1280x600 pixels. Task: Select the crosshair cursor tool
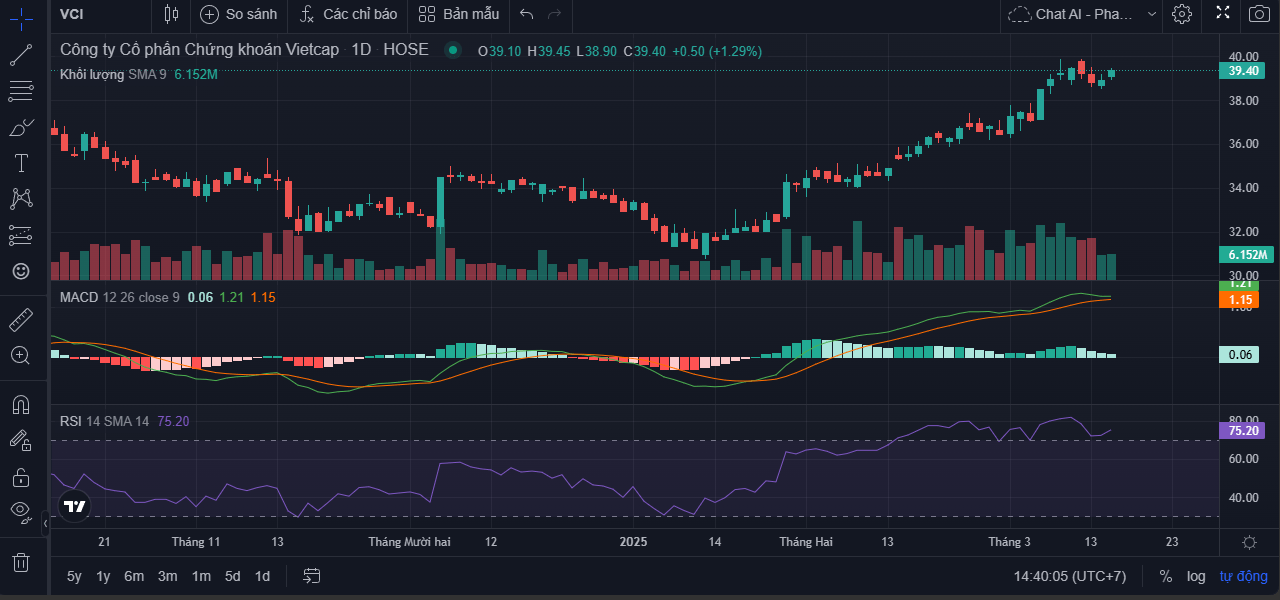click(x=21, y=18)
